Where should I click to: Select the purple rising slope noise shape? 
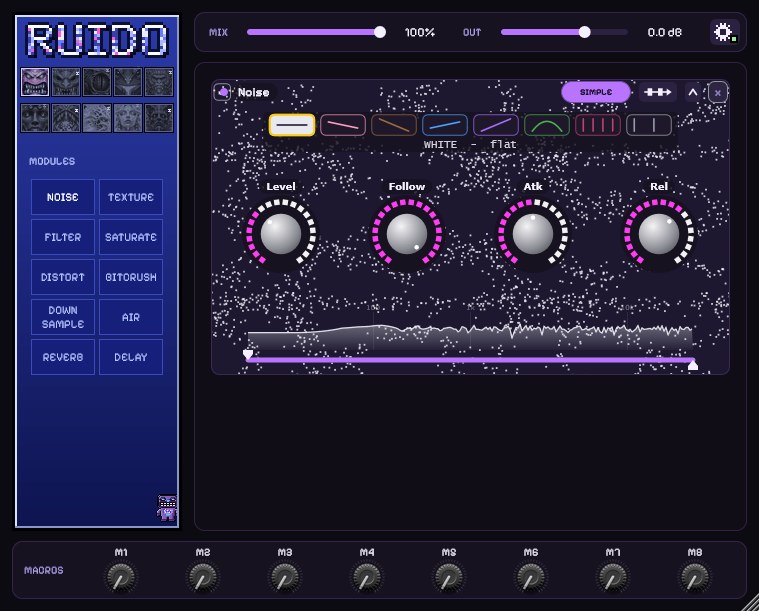pyautogui.click(x=496, y=125)
